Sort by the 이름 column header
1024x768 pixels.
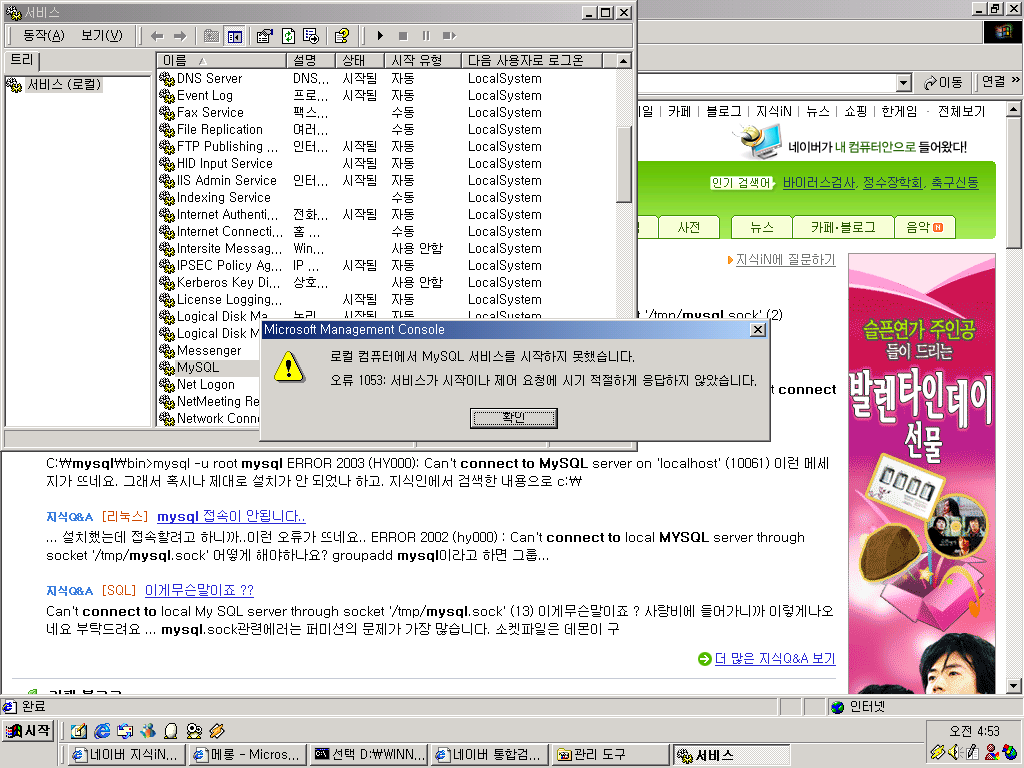click(221, 60)
